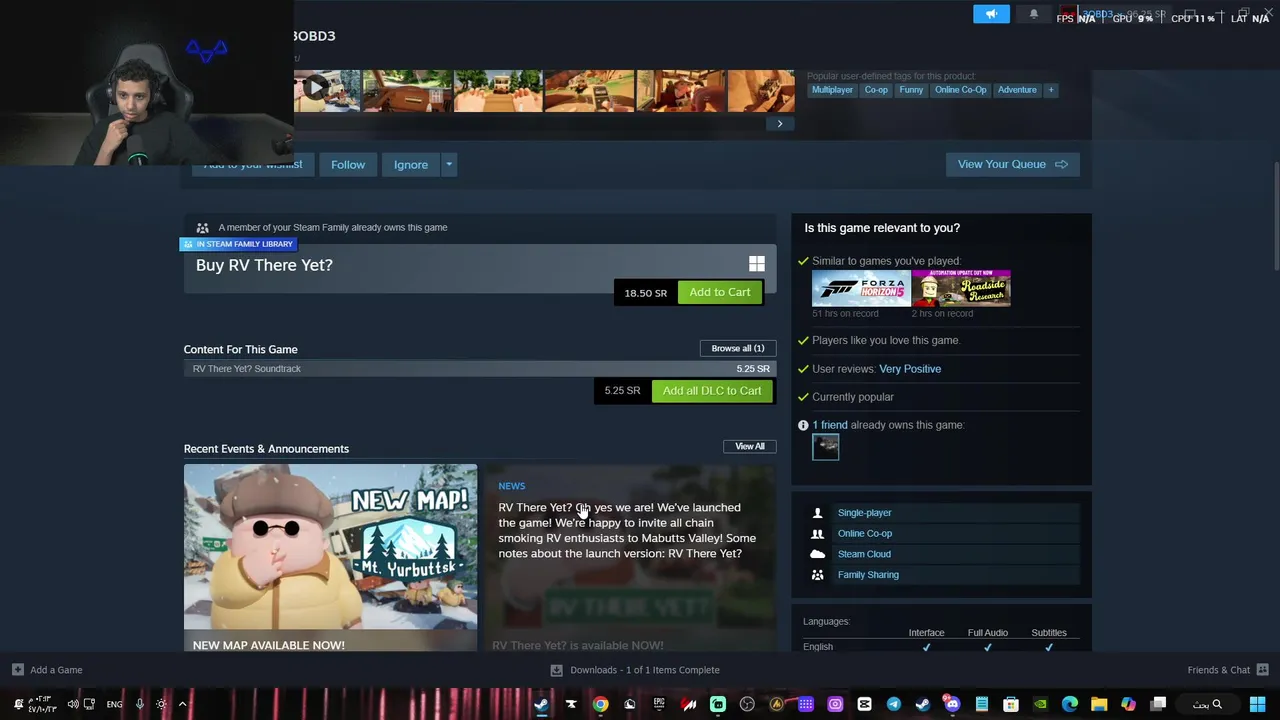The width and height of the screenshot is (1280, 720).
Task: Open Microsoft Store from the taskbar
Action: [x=1011, y=704]
